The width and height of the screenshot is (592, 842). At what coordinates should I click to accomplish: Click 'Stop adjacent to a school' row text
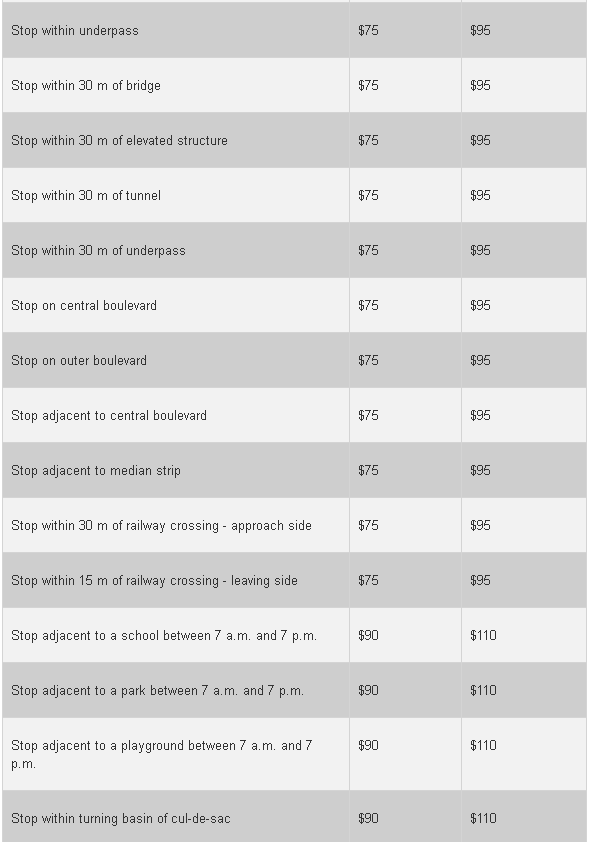pyautogui.click(x=164, y=636)
